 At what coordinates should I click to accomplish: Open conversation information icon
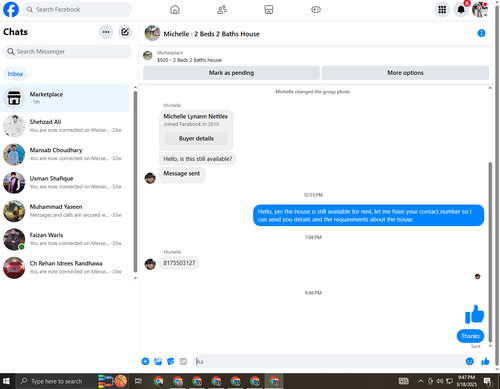[x=481, y=33]
